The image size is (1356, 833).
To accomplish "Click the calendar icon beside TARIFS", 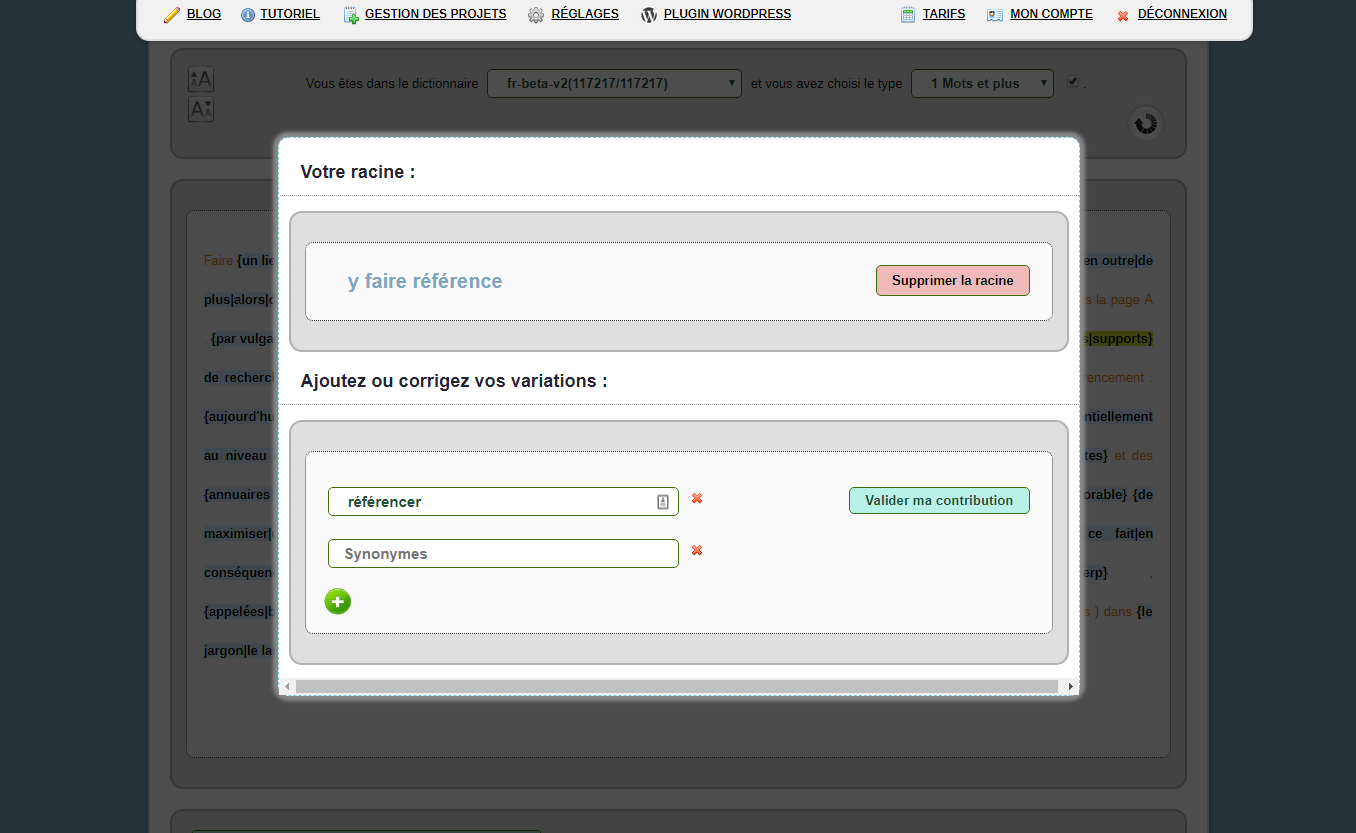I will pyautogui.click(x=908, y=15).
